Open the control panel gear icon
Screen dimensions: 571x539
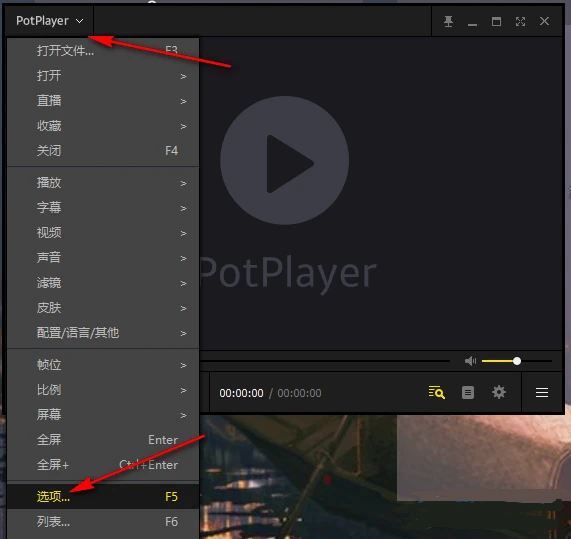tap(499, 392)
